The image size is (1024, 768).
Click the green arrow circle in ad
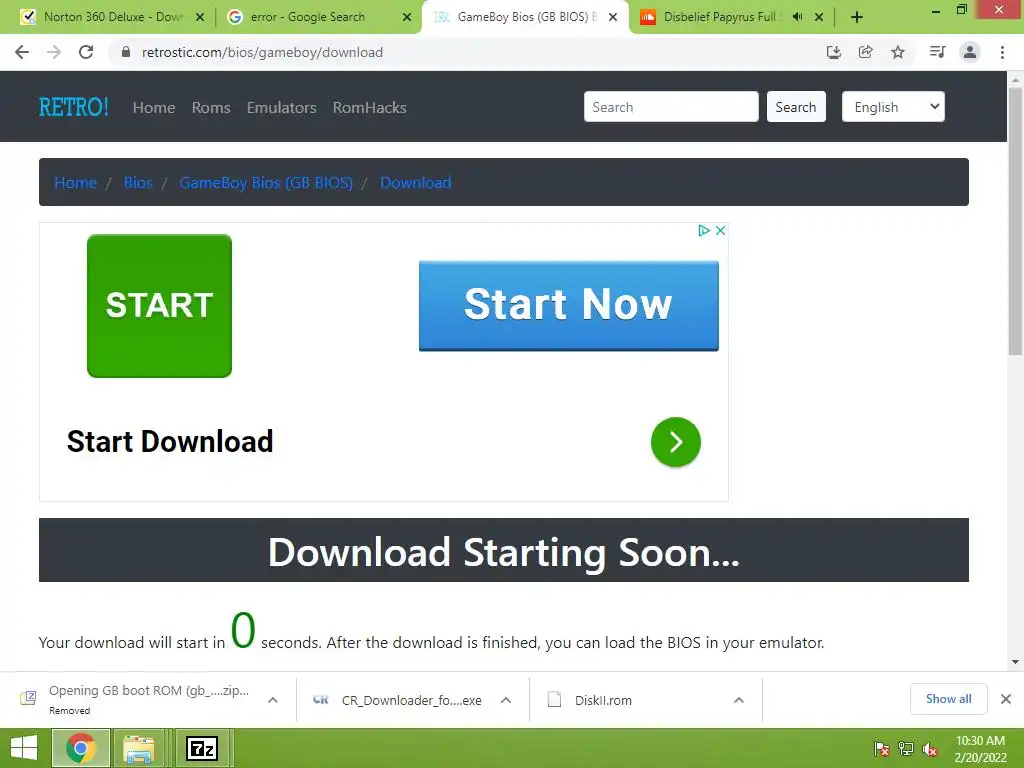676,442
